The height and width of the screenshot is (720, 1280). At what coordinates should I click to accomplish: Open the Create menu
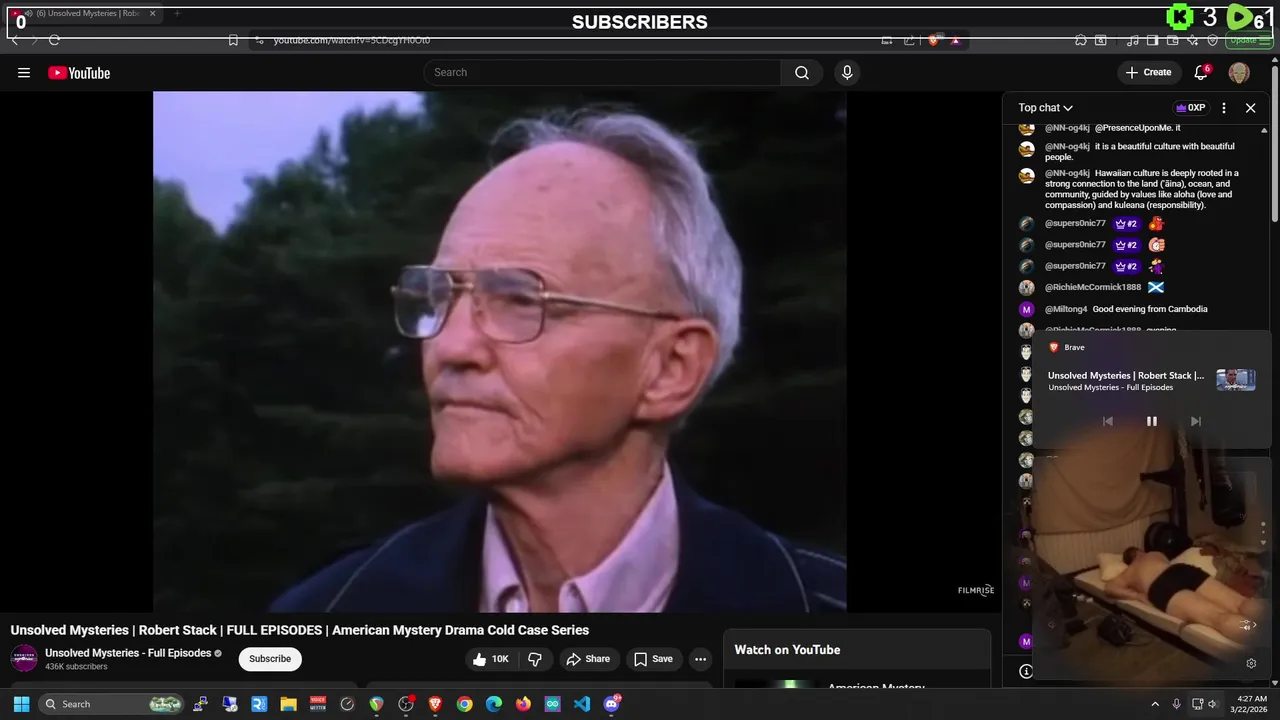[1148, 72]
